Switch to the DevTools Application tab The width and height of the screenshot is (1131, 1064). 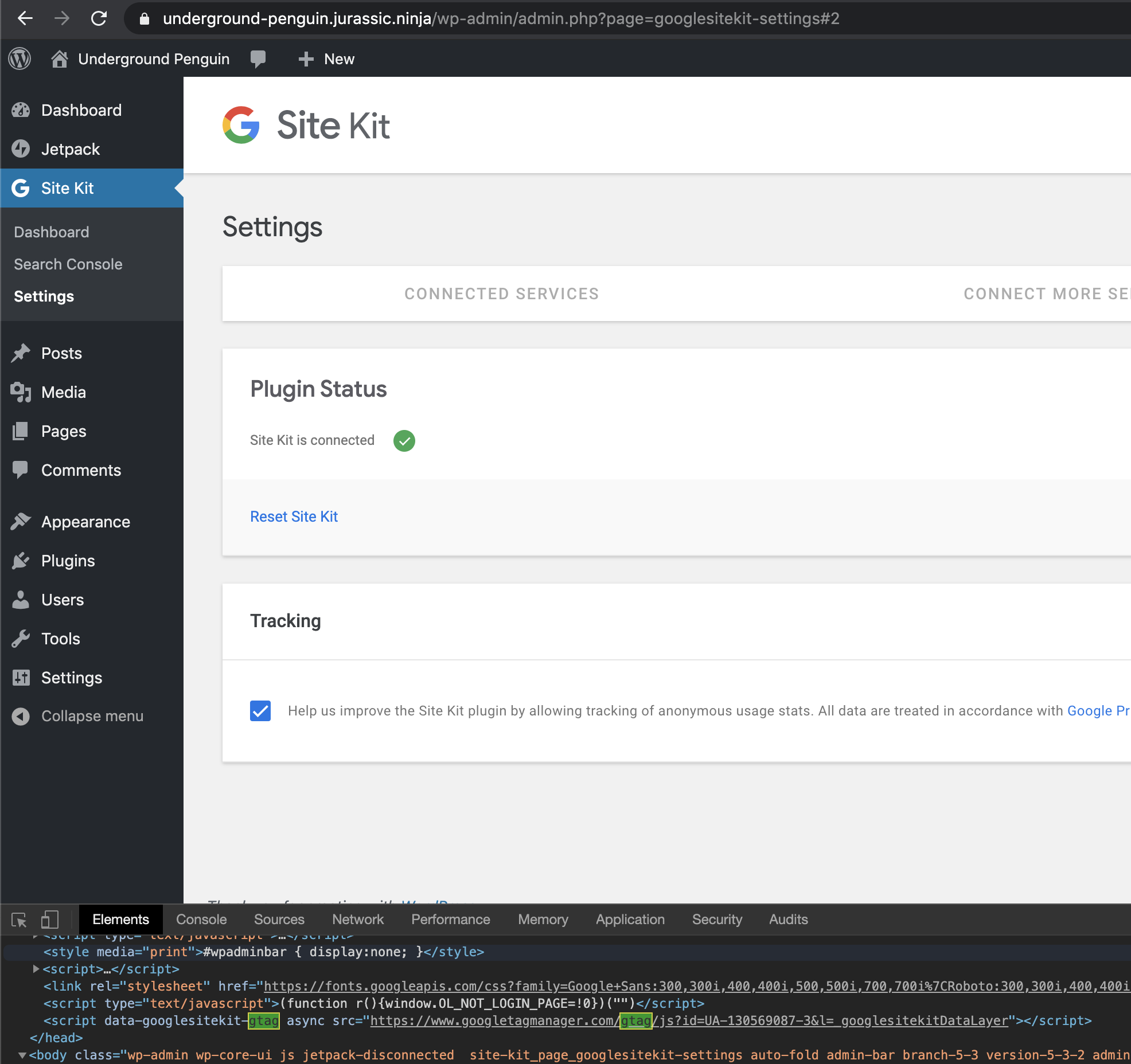[x=630, y=920]
